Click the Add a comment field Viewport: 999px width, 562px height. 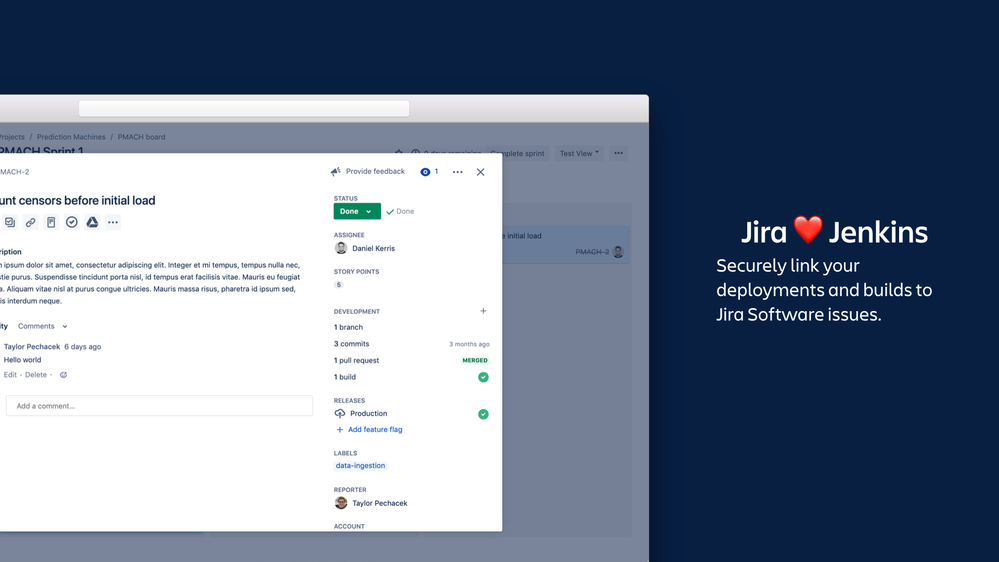(x=159, y=406)
